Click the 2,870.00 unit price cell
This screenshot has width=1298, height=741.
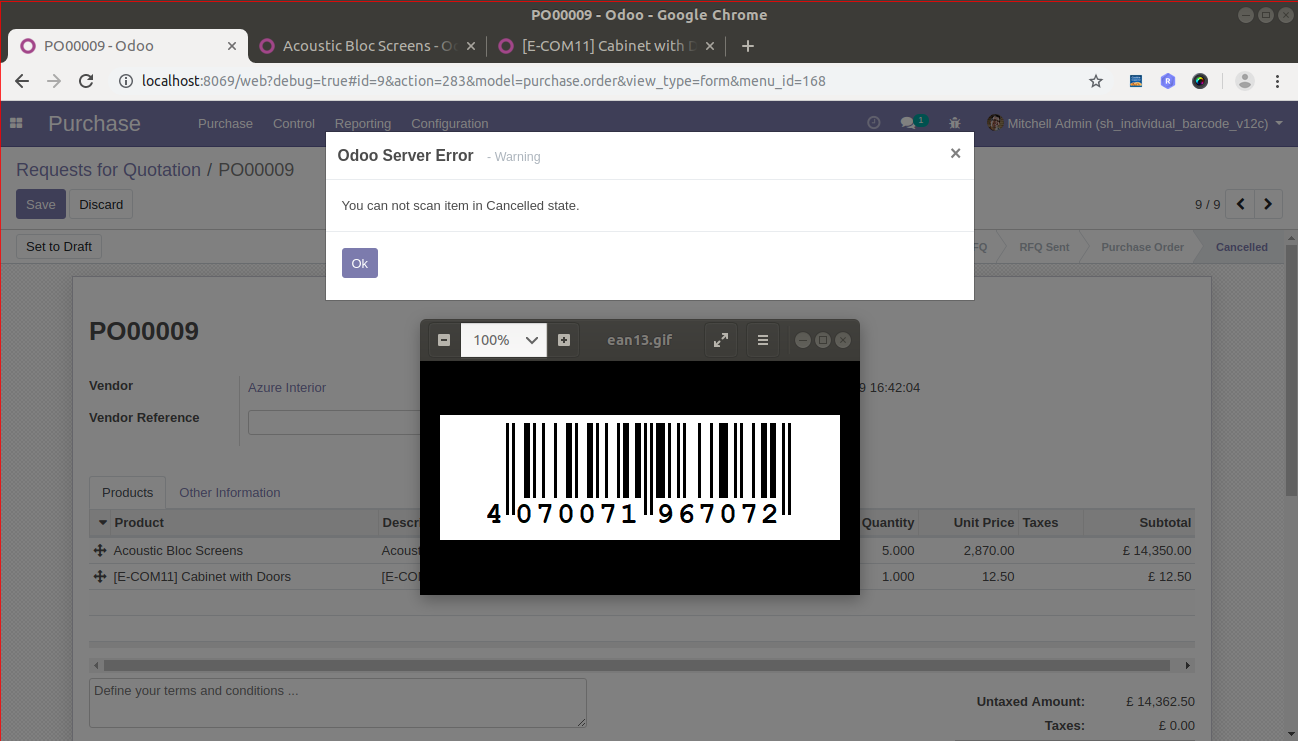[989, 550]
